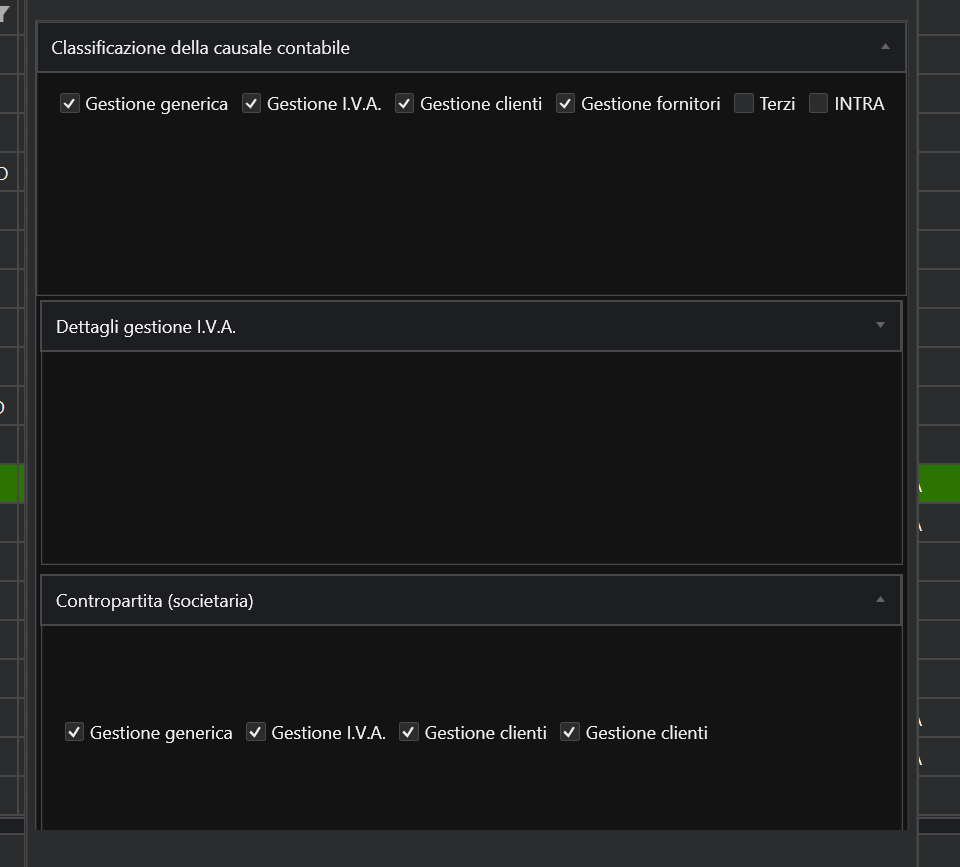The height and width of the screenshot is (867, 960).
Task: Uncheck Gestione I.V.A. in the Classificazione section
Action: point(251,103)
